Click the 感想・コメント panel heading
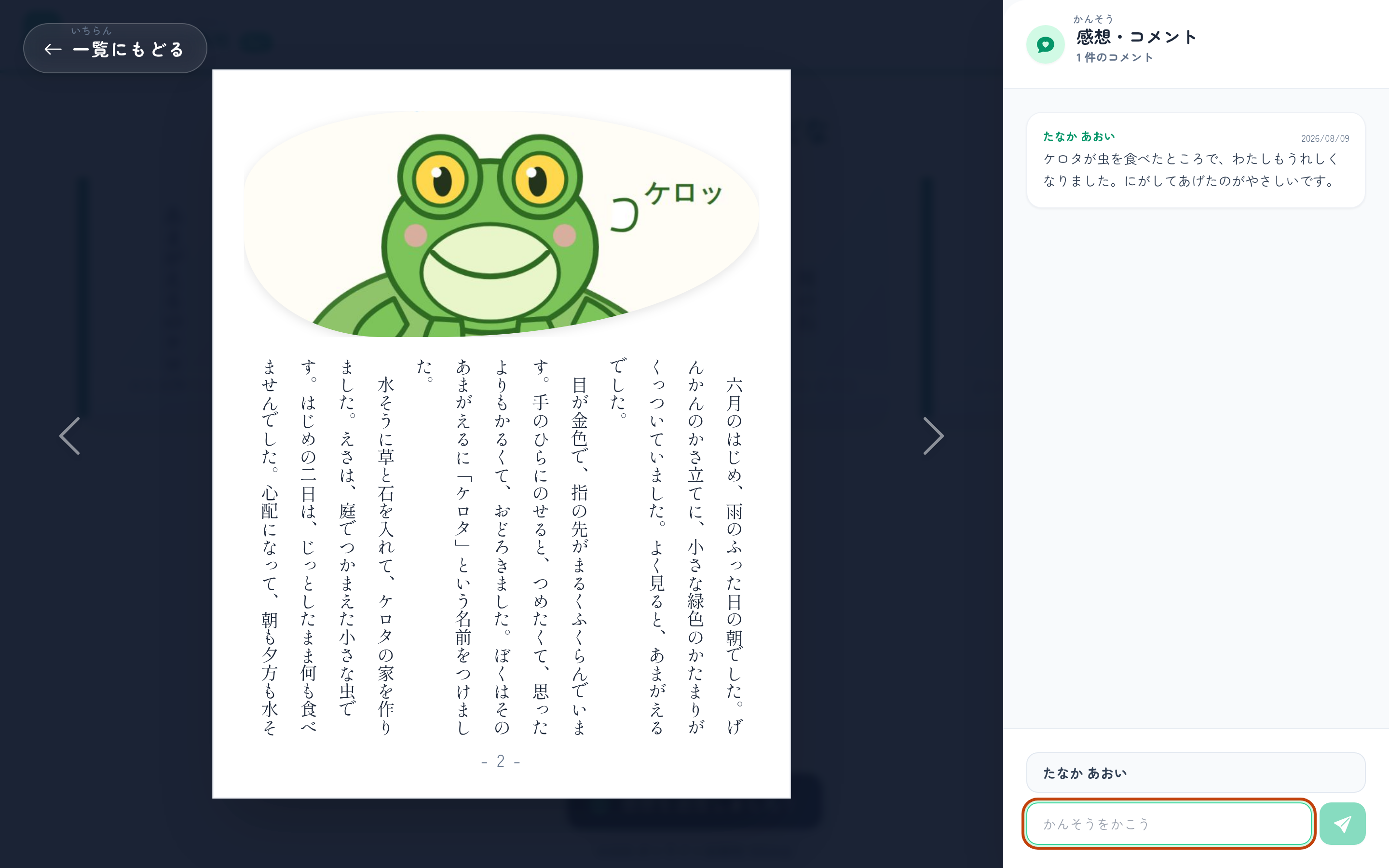 pos(1136,37)
